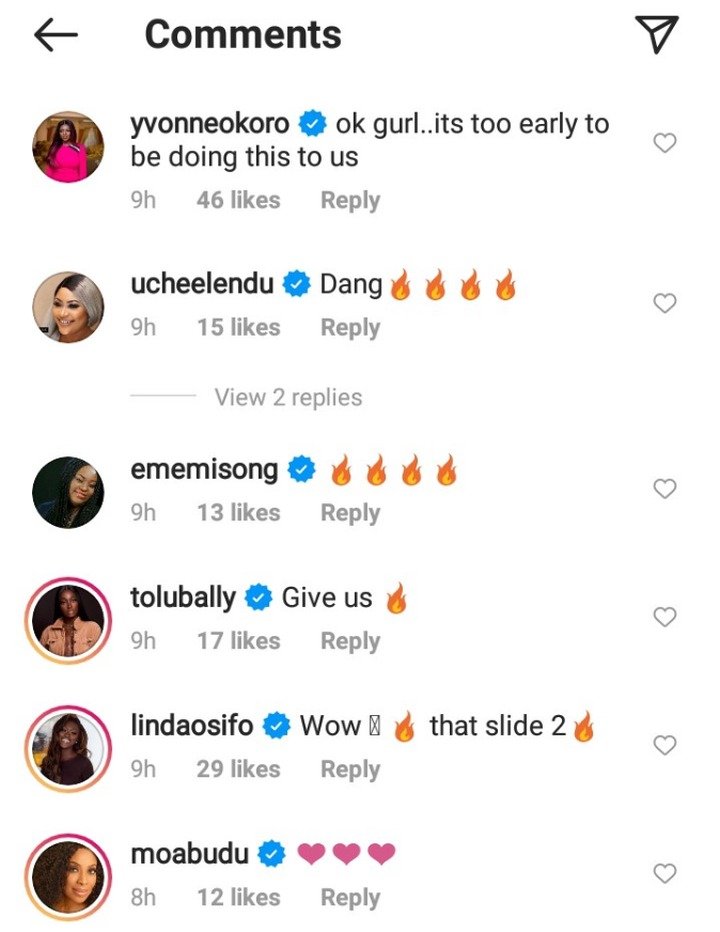Like ucheelendu's comment with the heart
720x932 pixels.
point(664,303)
